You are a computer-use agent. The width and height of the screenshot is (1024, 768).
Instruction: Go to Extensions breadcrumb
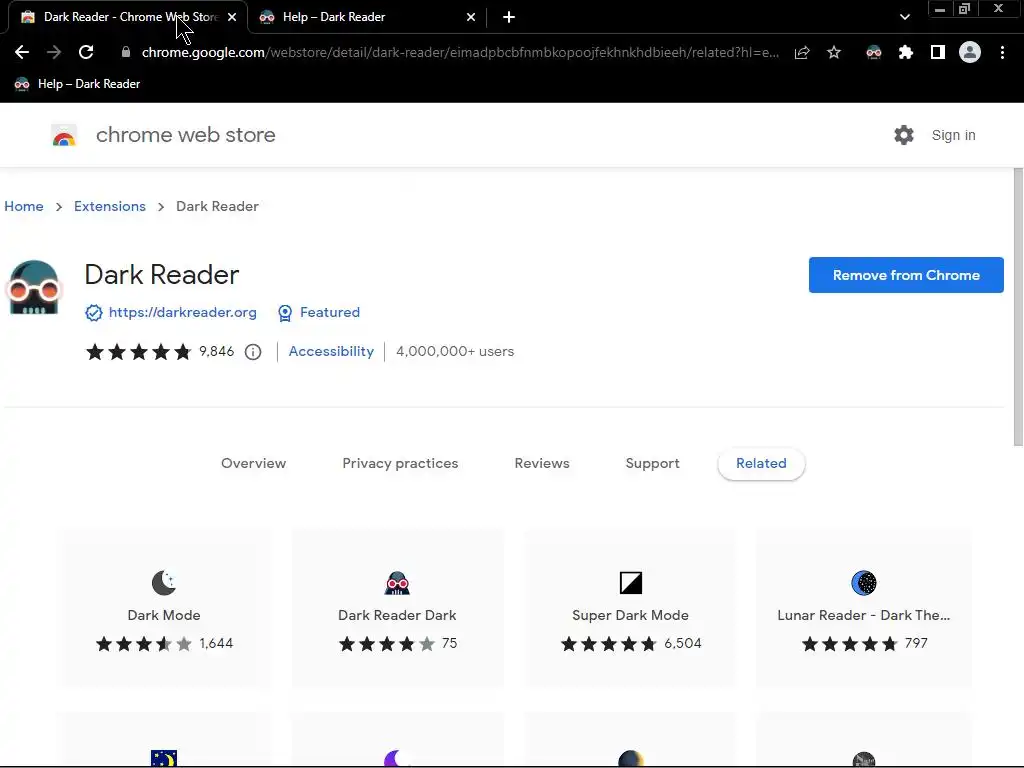tap(110, 206)
